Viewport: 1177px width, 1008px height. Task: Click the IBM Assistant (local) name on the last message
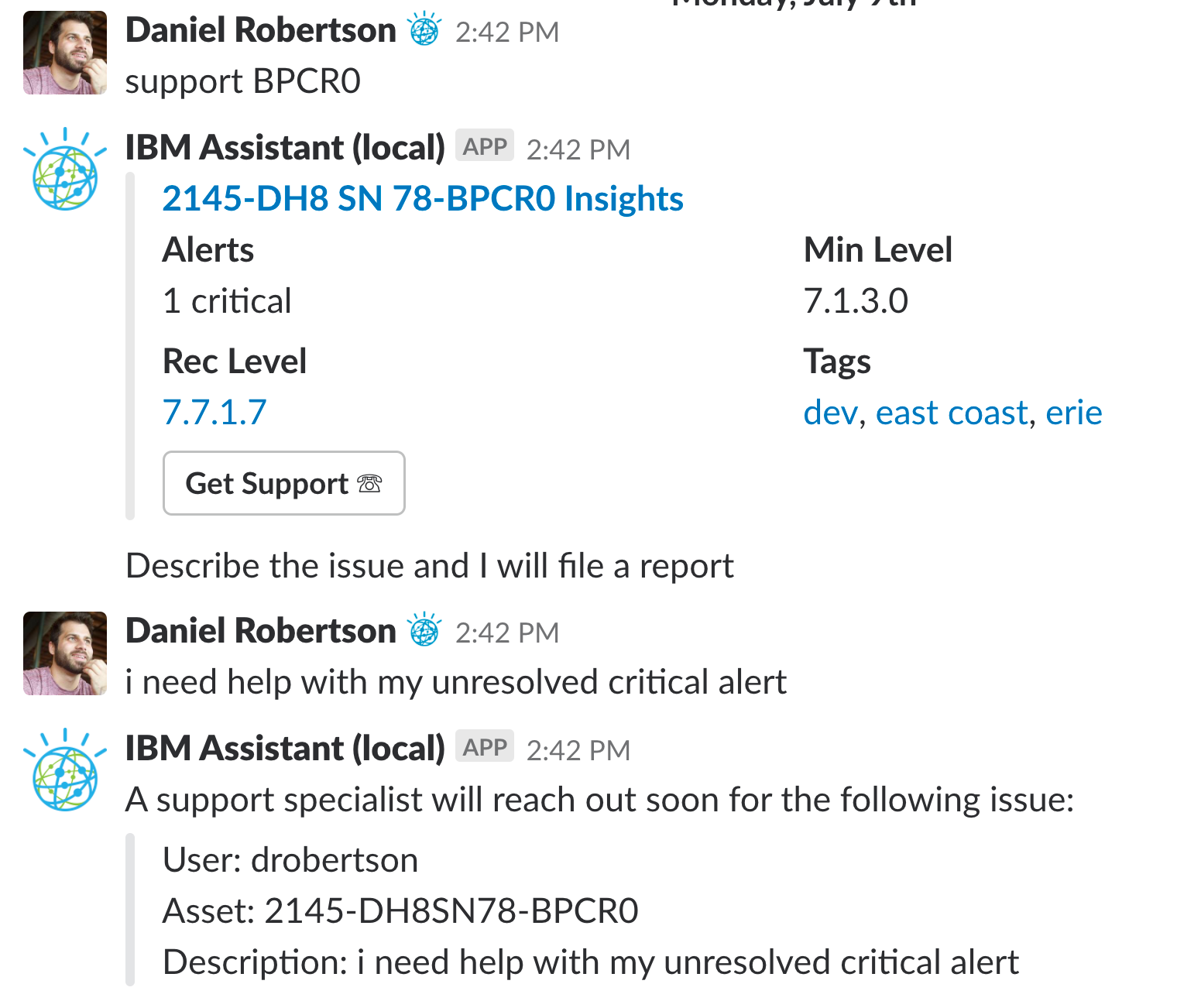[x=285, y=748]
